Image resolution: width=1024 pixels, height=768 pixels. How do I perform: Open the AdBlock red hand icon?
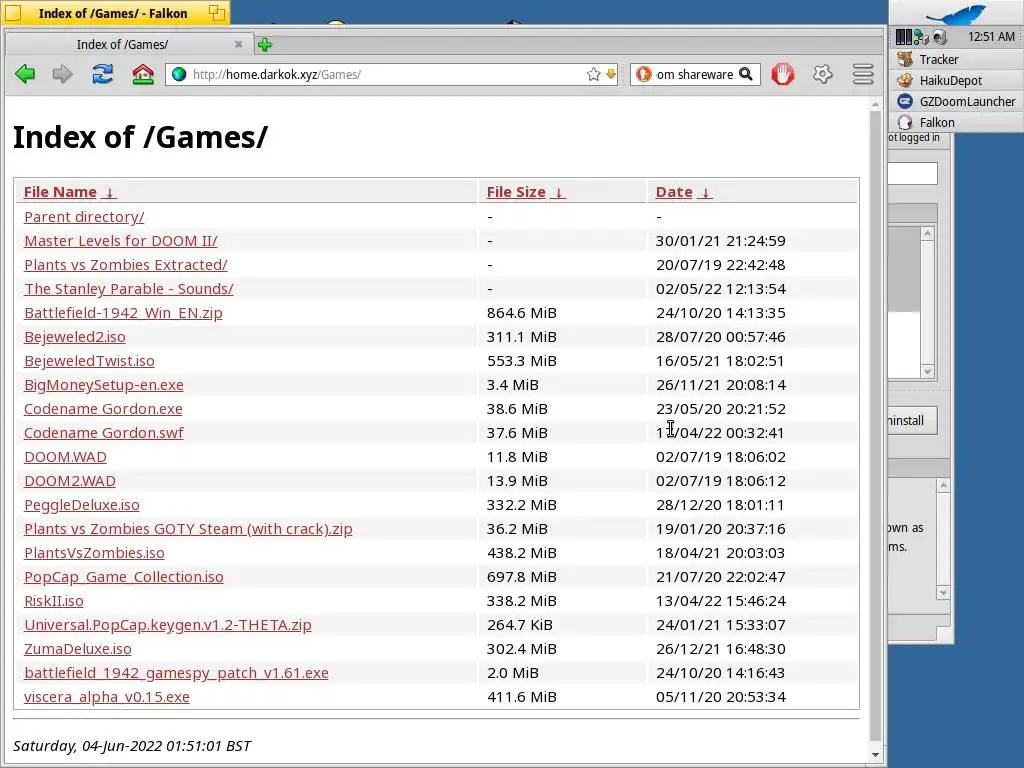tap(783, 74)
